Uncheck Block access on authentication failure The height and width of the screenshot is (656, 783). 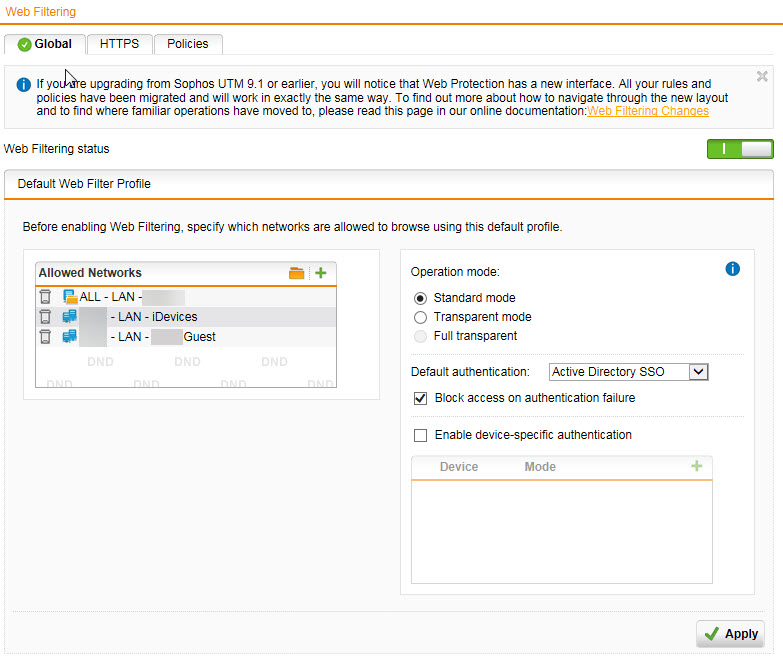(x=420, y=398)
